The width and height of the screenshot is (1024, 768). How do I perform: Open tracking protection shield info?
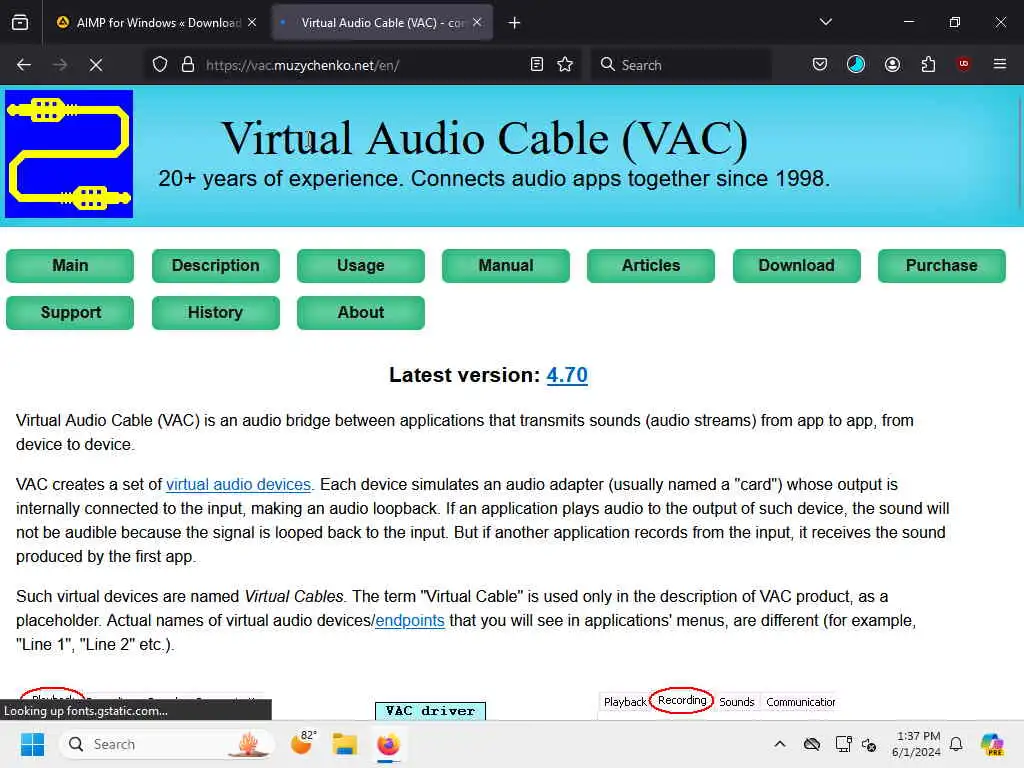click(x=160, y=65)
